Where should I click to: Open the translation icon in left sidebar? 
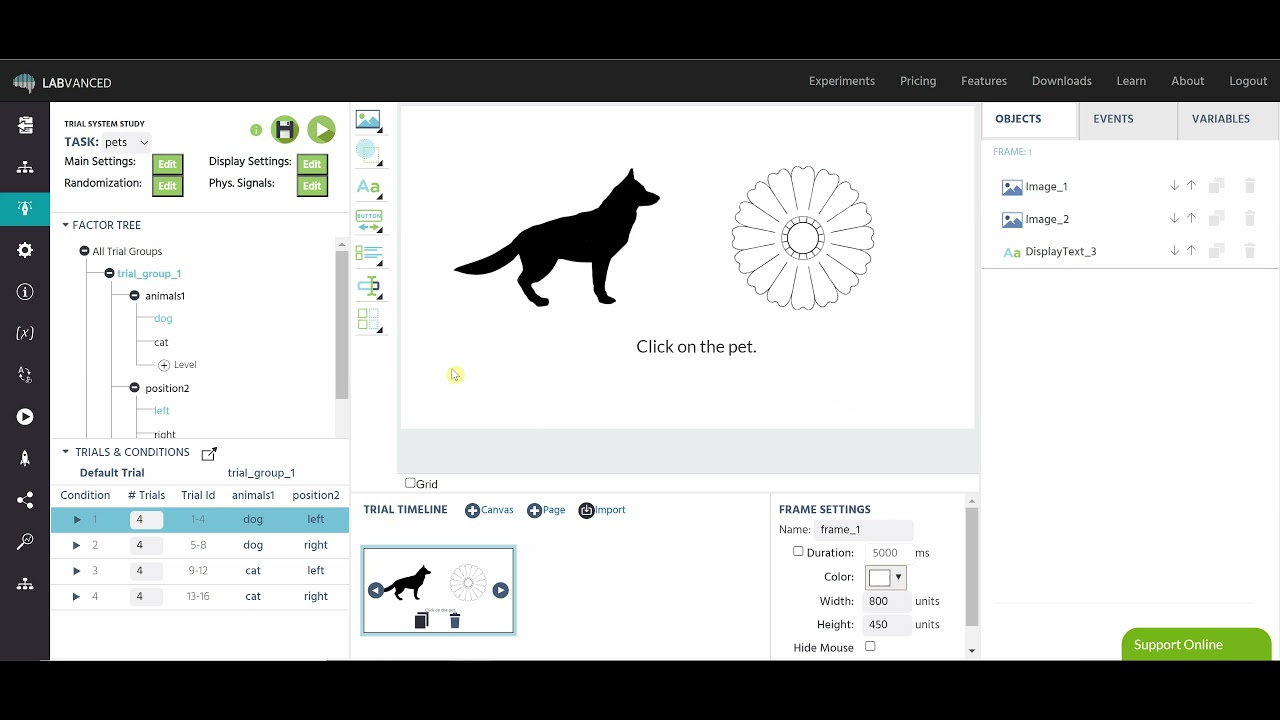pyautogui.click(x=25, y=375)
